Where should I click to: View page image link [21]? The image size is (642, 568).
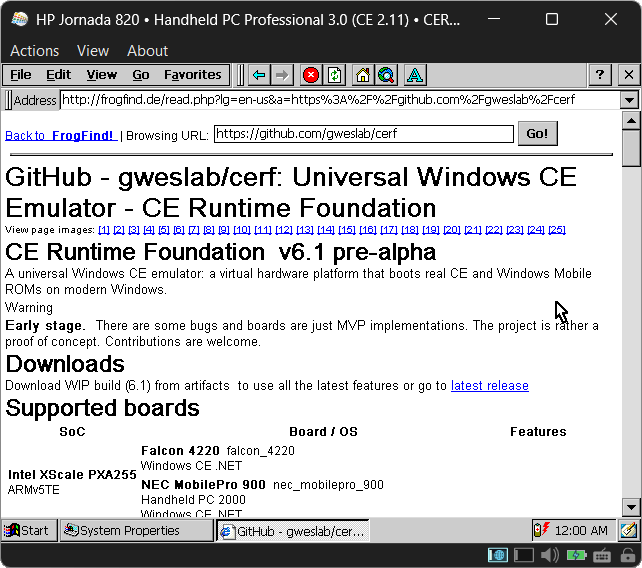[473, 230]
